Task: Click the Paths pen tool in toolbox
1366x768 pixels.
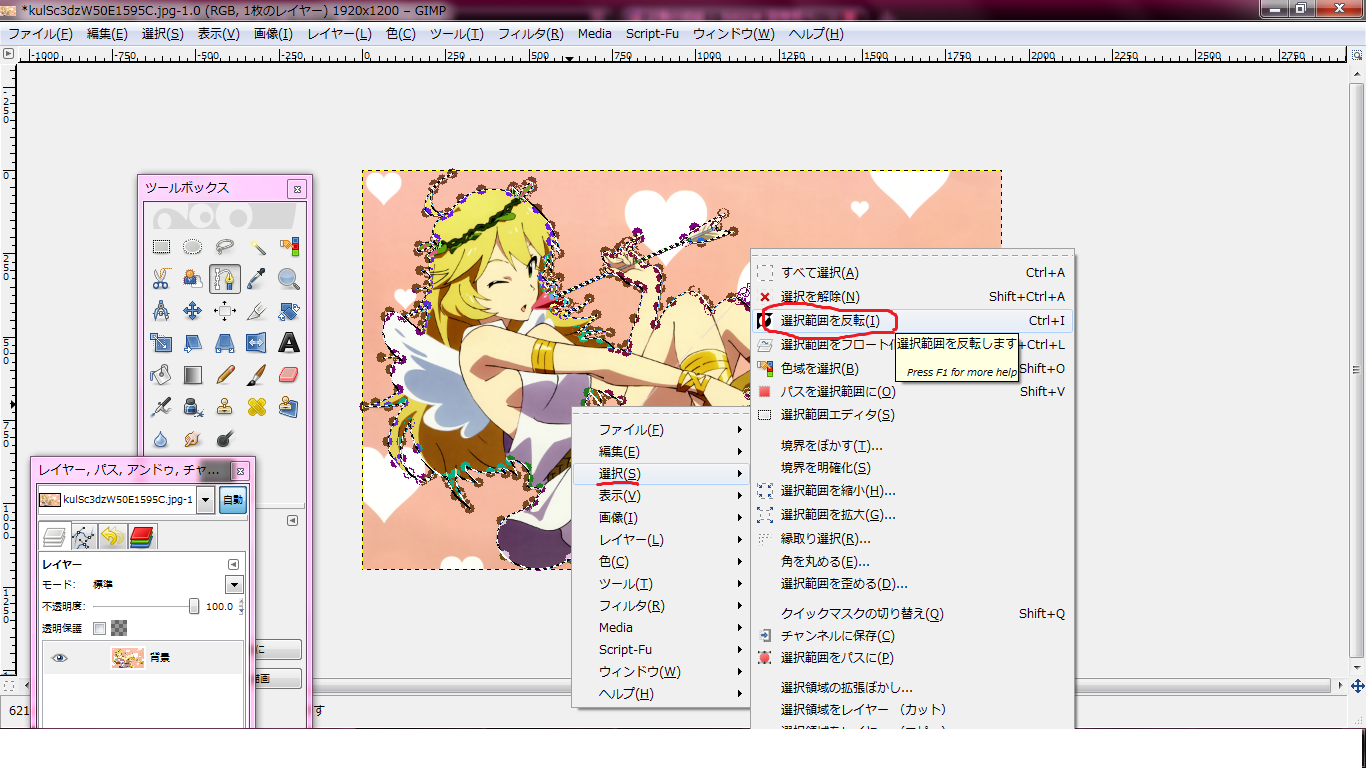Action: tap(225, 278)
